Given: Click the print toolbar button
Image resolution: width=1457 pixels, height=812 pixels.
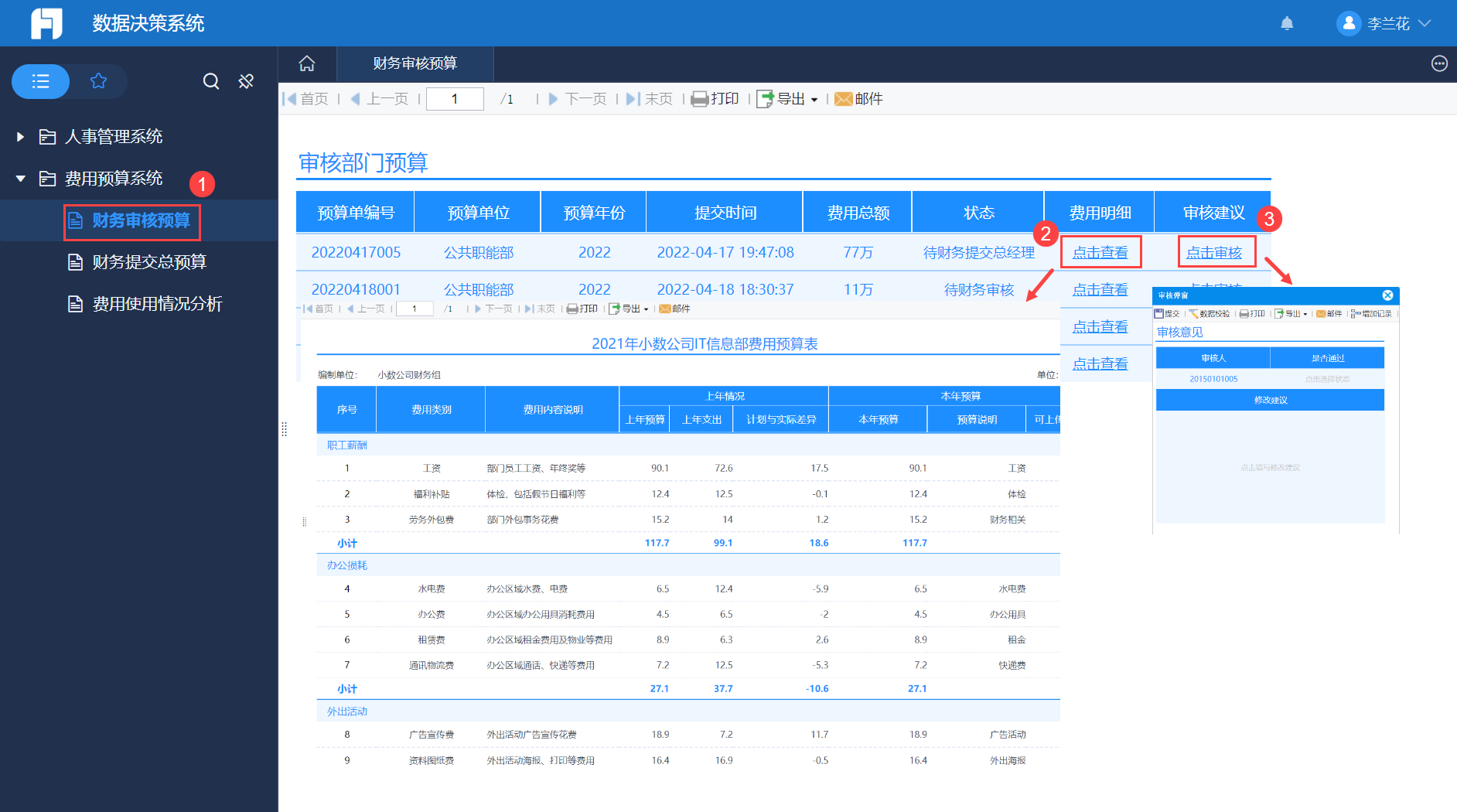Looking at the screenshot, I should tap(715, 99).
